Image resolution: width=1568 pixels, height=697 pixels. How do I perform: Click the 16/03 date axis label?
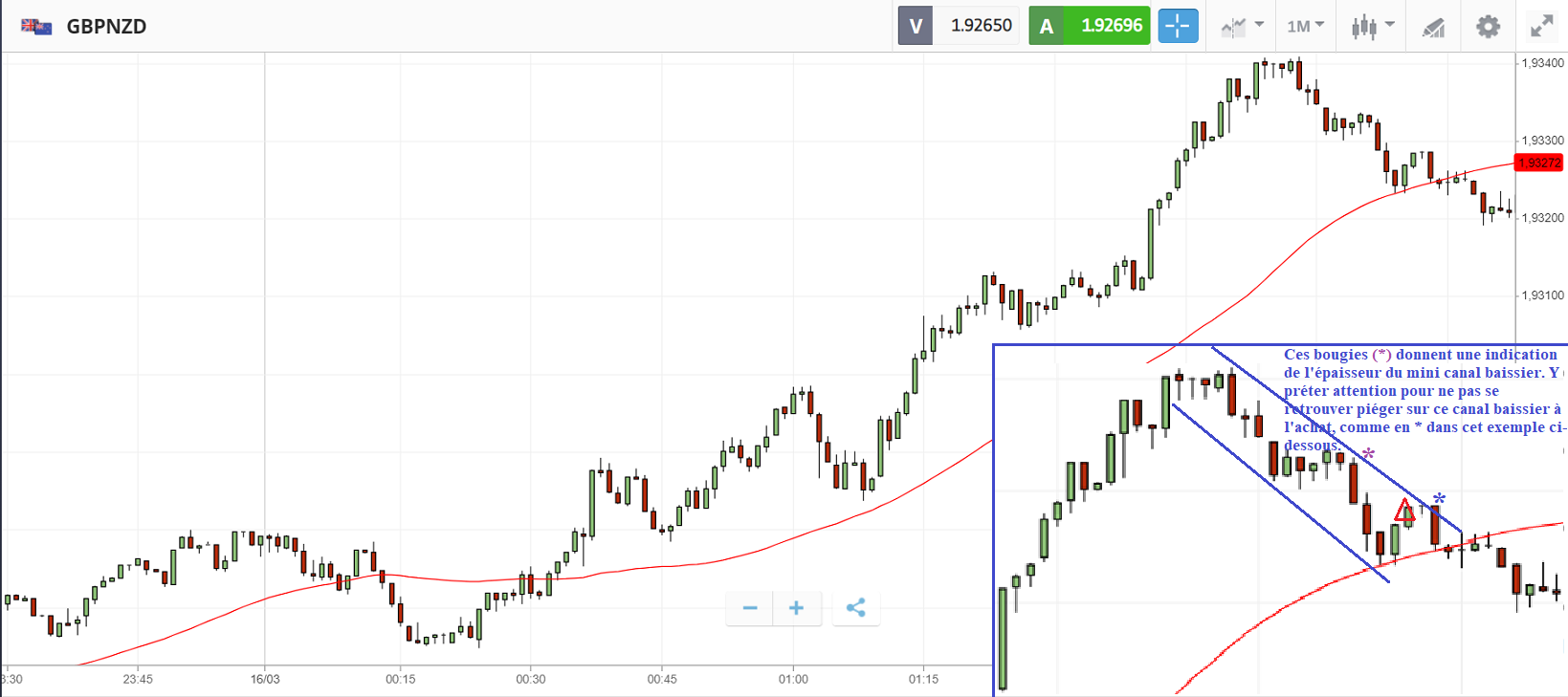click(265, 680)
